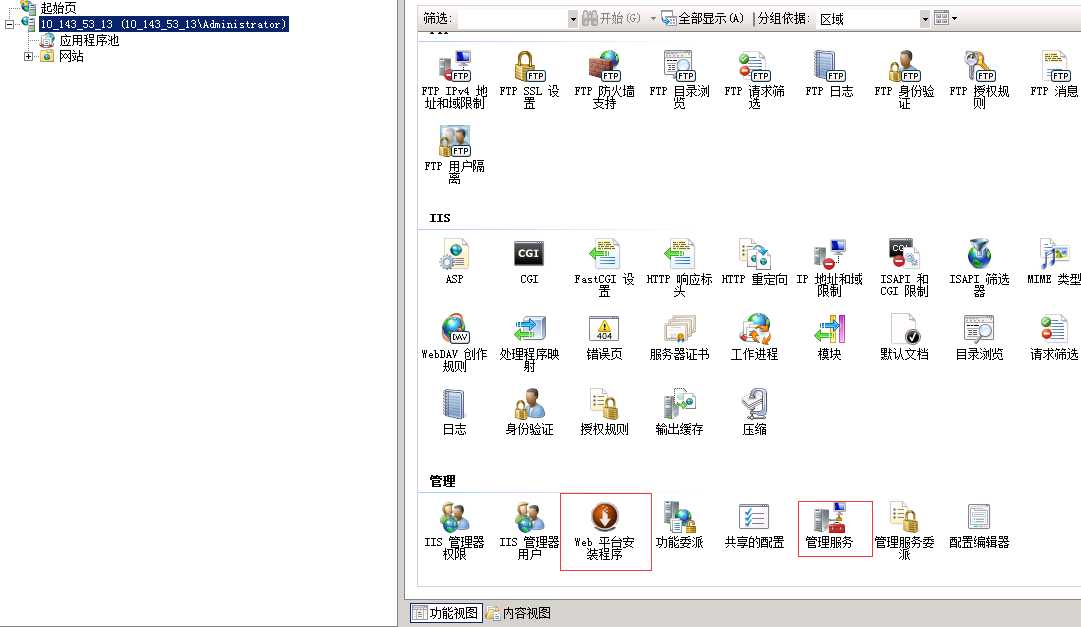Select the 10_143_53_13 server node
1081x627 pixels.
(163, 24)
